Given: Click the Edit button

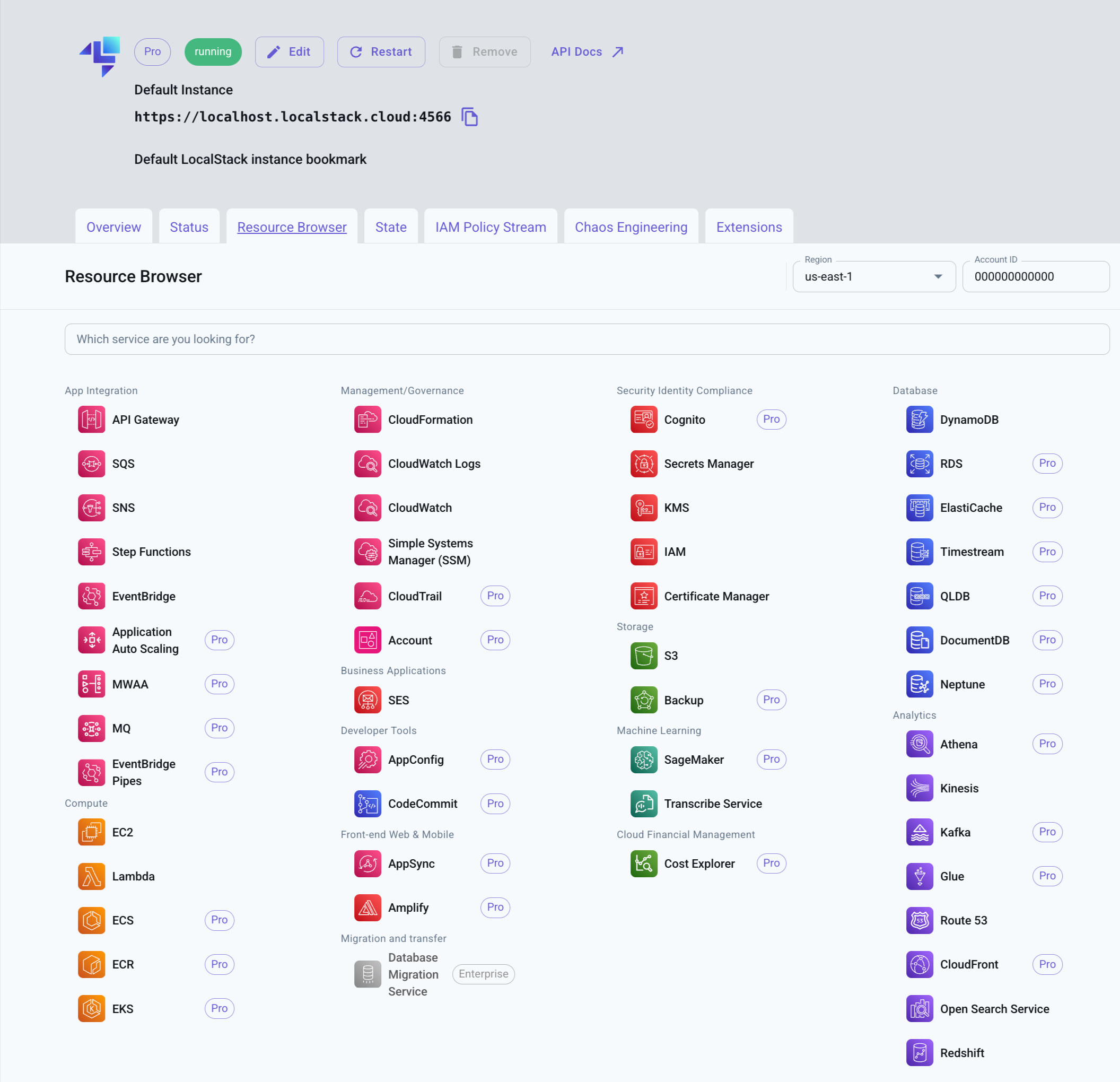Looking at the screenshot, I should pyautogui.click(x=289, y=52).
